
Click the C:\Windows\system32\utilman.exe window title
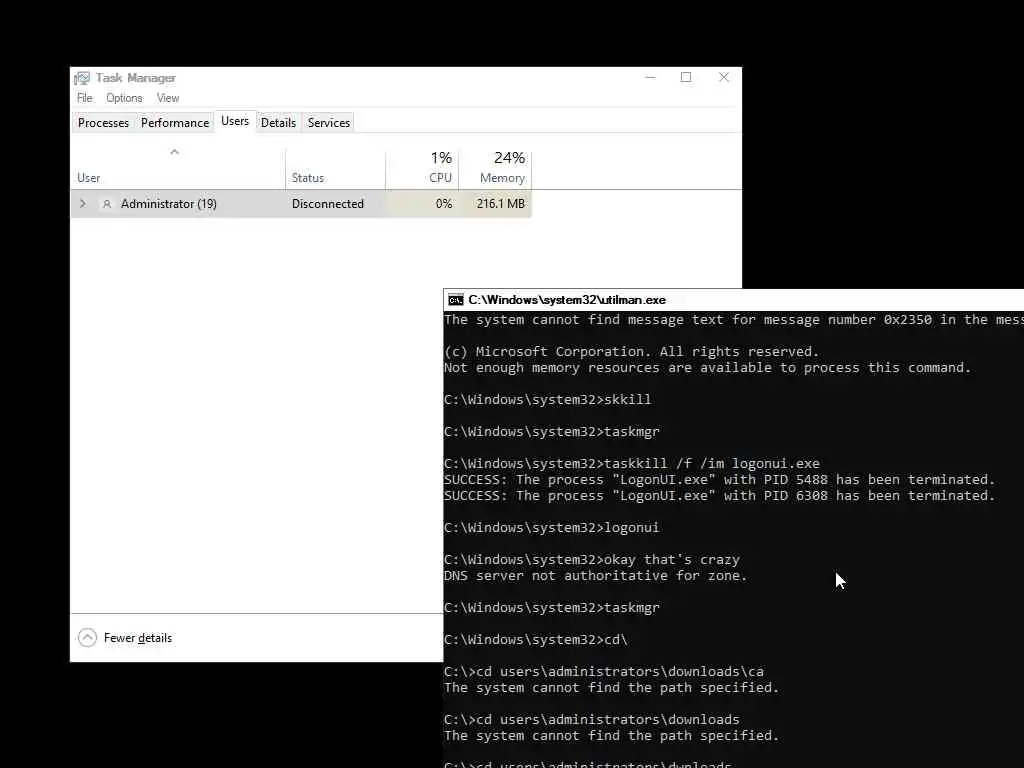pos(567,300)
